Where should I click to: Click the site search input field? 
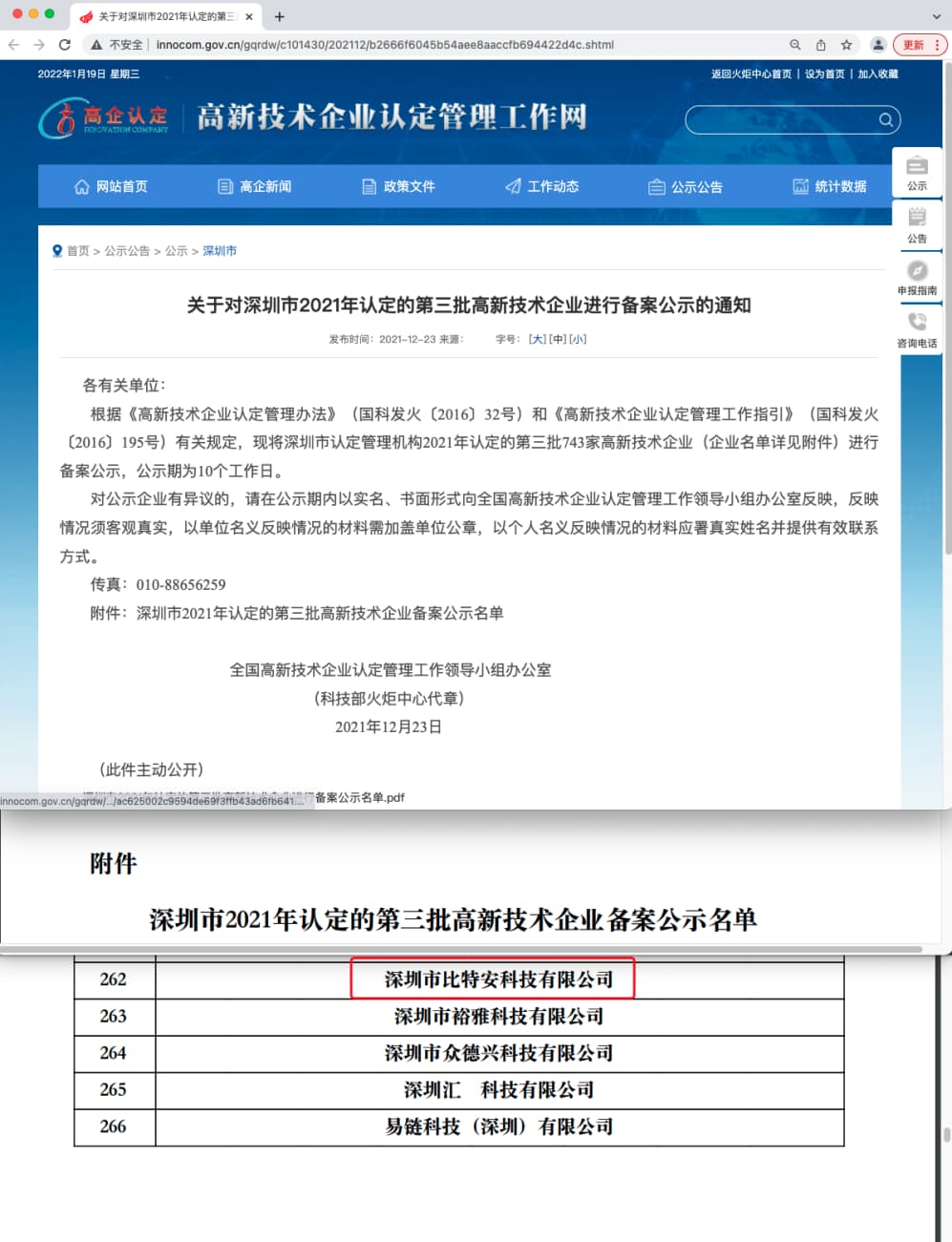pyautogui.click(x=780, y=120)
